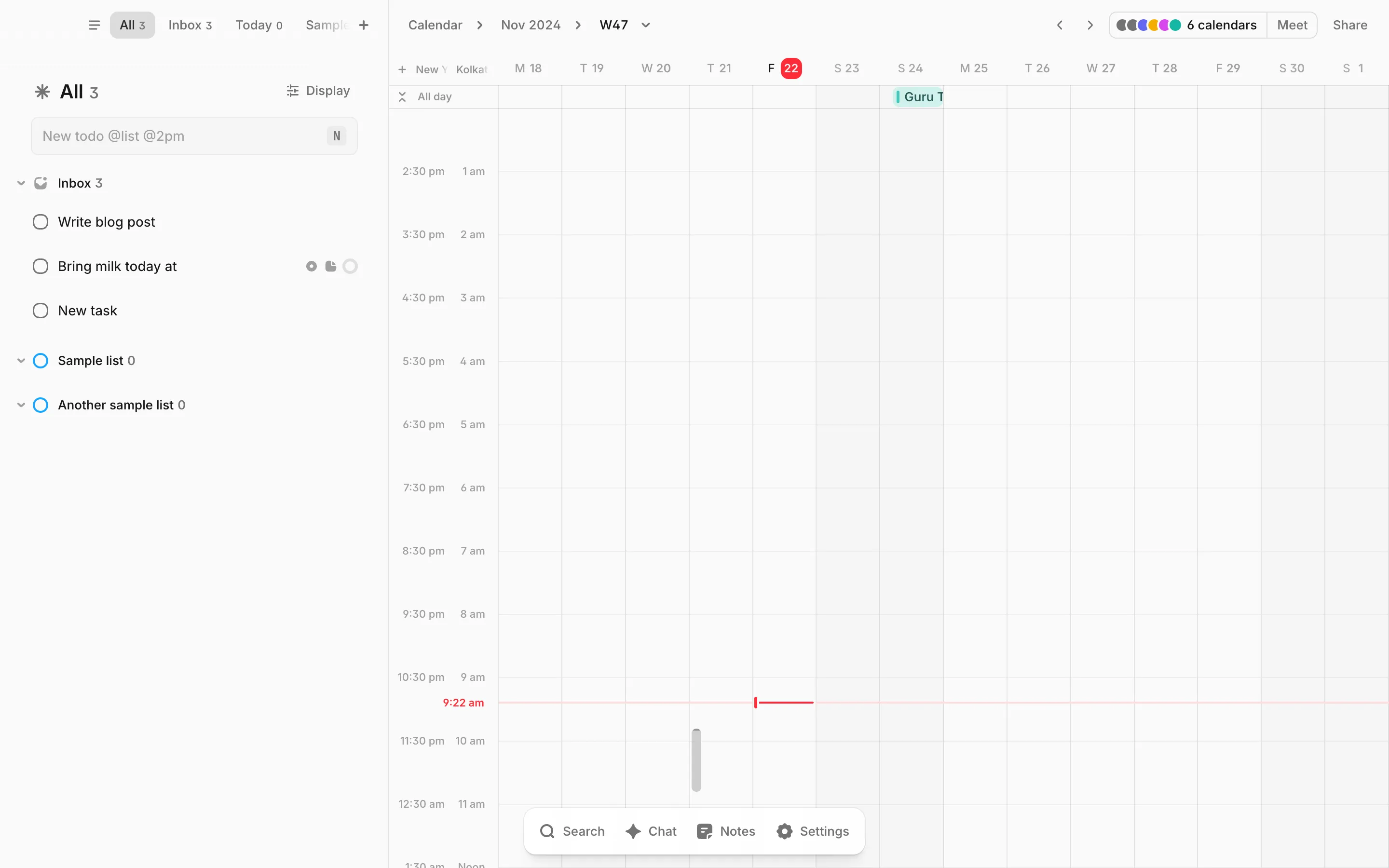Collapse the all-day row icon
This screenshot has height=868, width=1389.
pyautogui.click(x=402, y=97)
